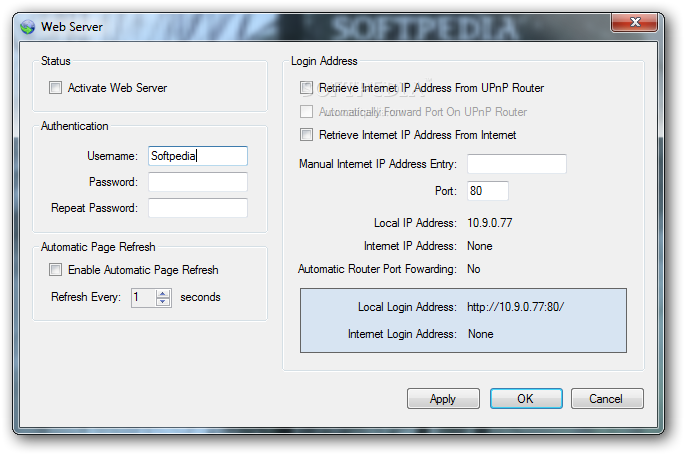Click the word seconds after the refresh spinner
Image resolution: width=685 pixels, height=455 pixels.
coord(201,297)
